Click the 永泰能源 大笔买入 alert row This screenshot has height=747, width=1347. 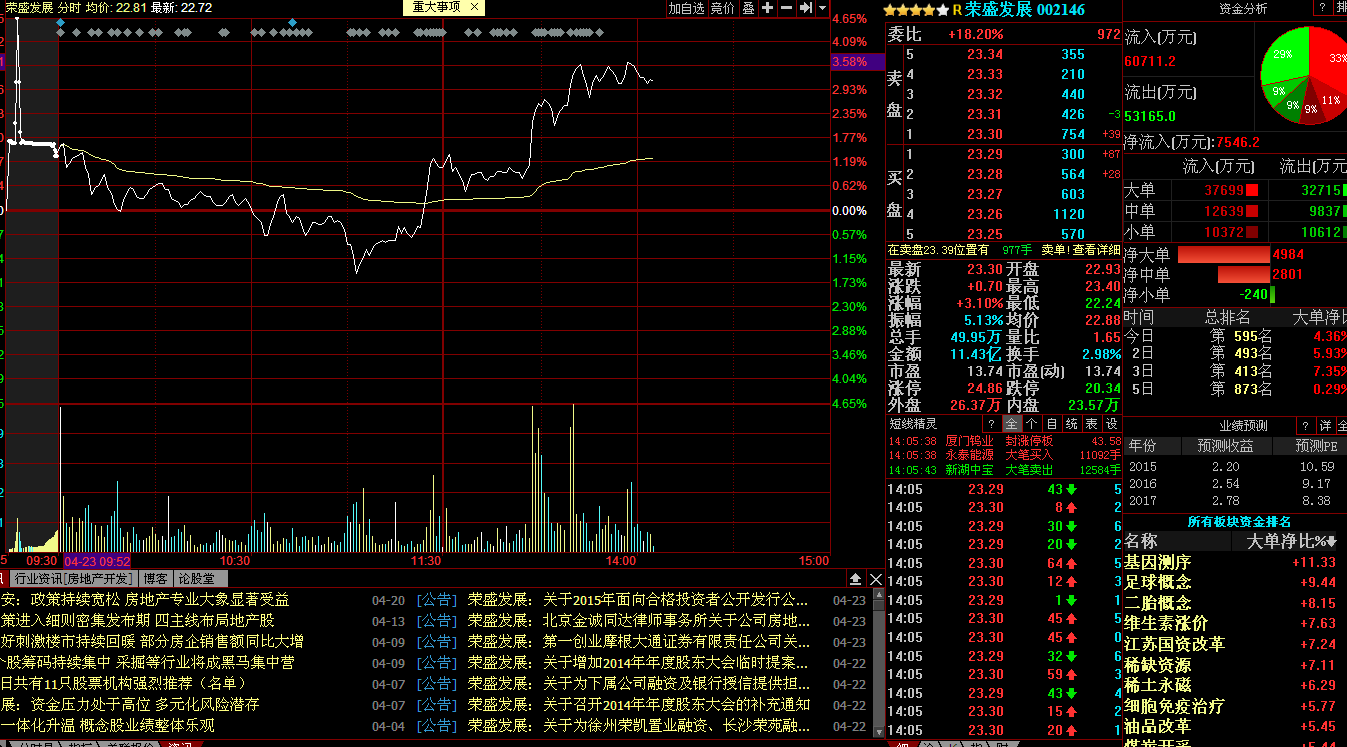(x=1004, y=455)
